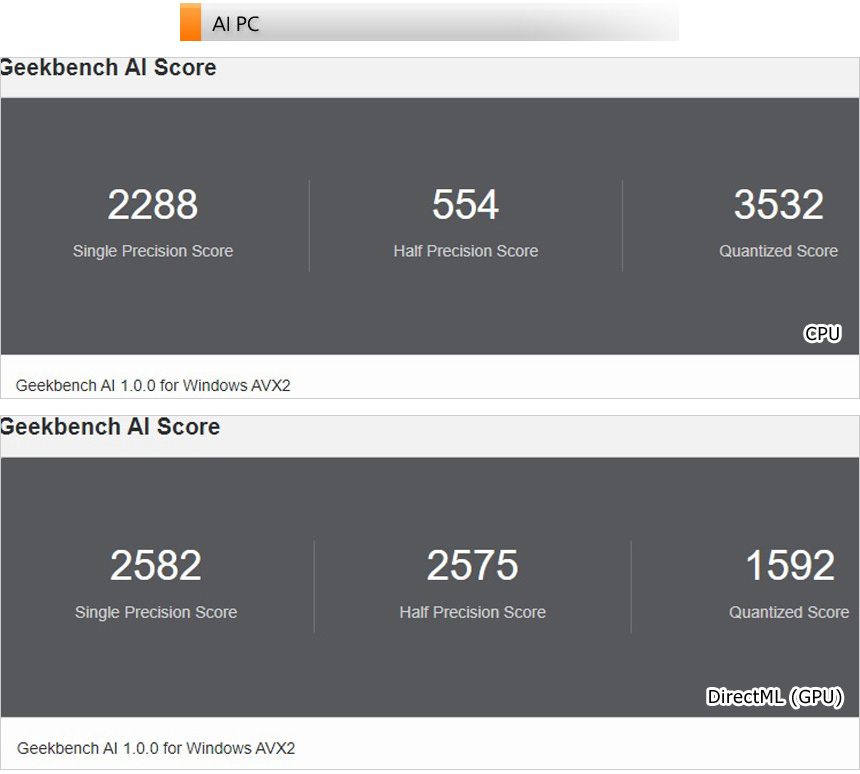Click Half Precision Score label in DirectML panel
Screen dimensions: 860x774
pos(472,612)
